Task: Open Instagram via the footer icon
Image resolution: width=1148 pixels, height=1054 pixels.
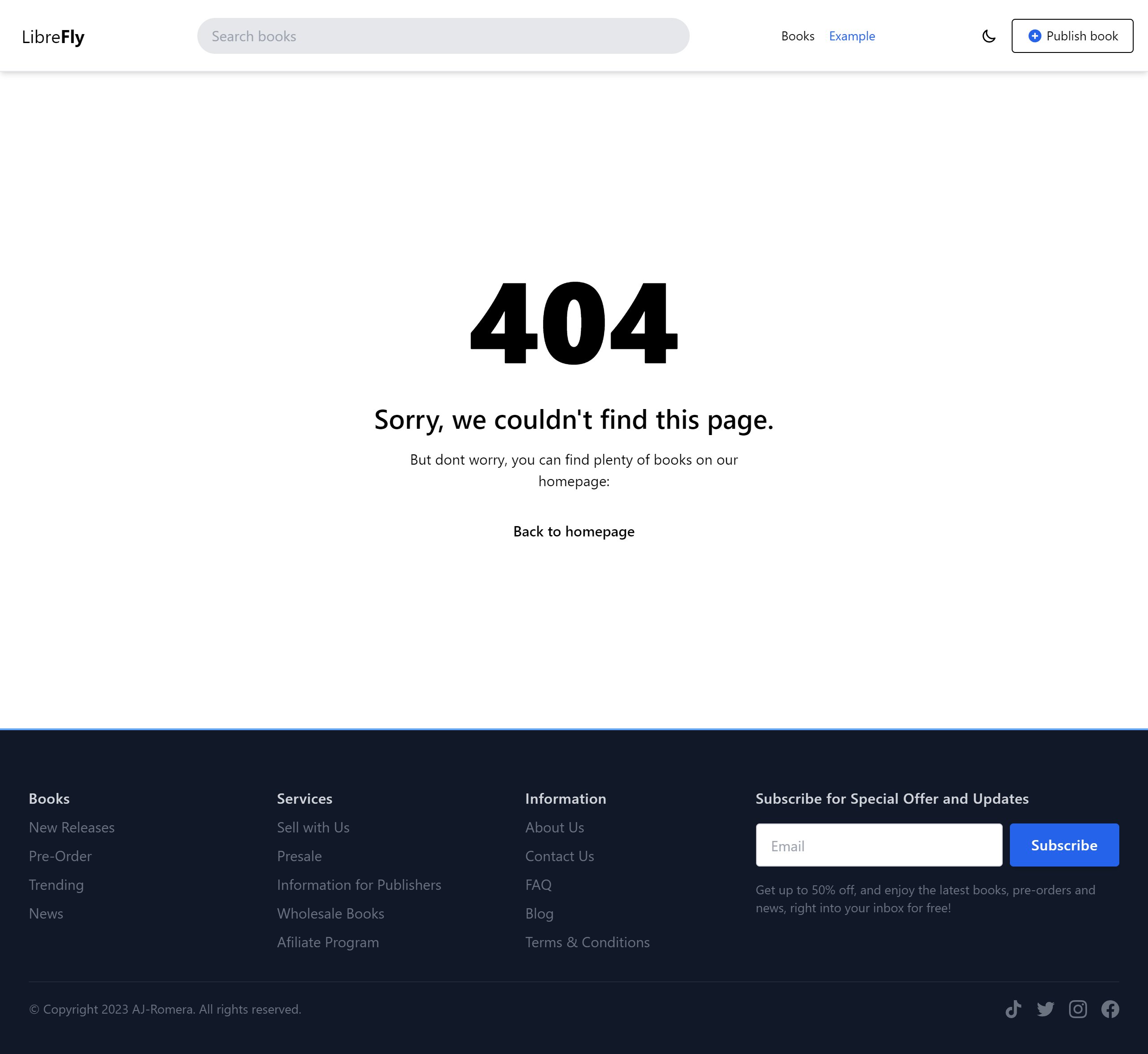Action: click(x=1078, y=1009)
